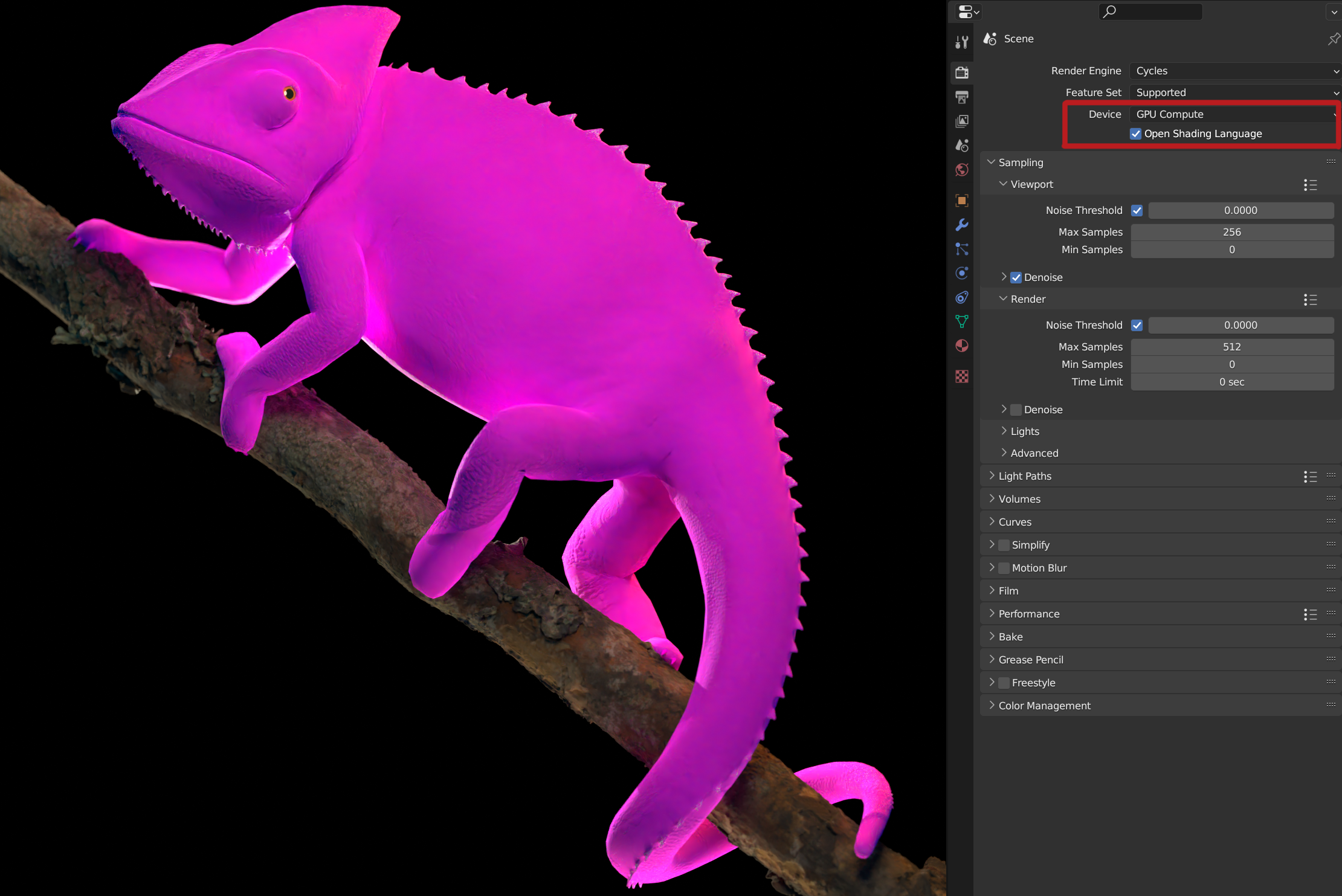This screenshot has height=896, width=1342.
Task: Click Render Max Samples field 512
Action: click(1231, 347)
